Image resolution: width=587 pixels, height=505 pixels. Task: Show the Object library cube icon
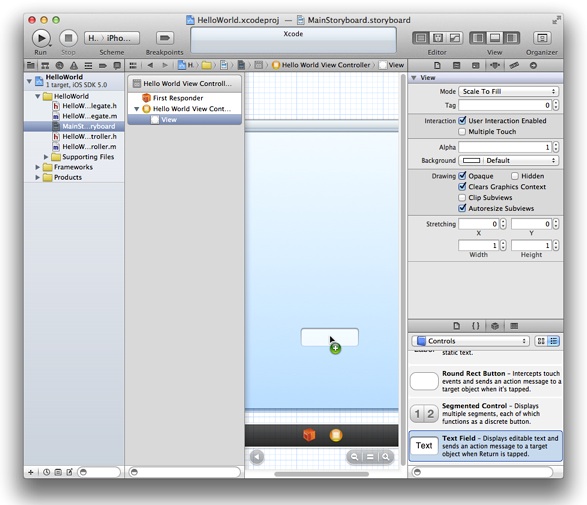[495, 326]
